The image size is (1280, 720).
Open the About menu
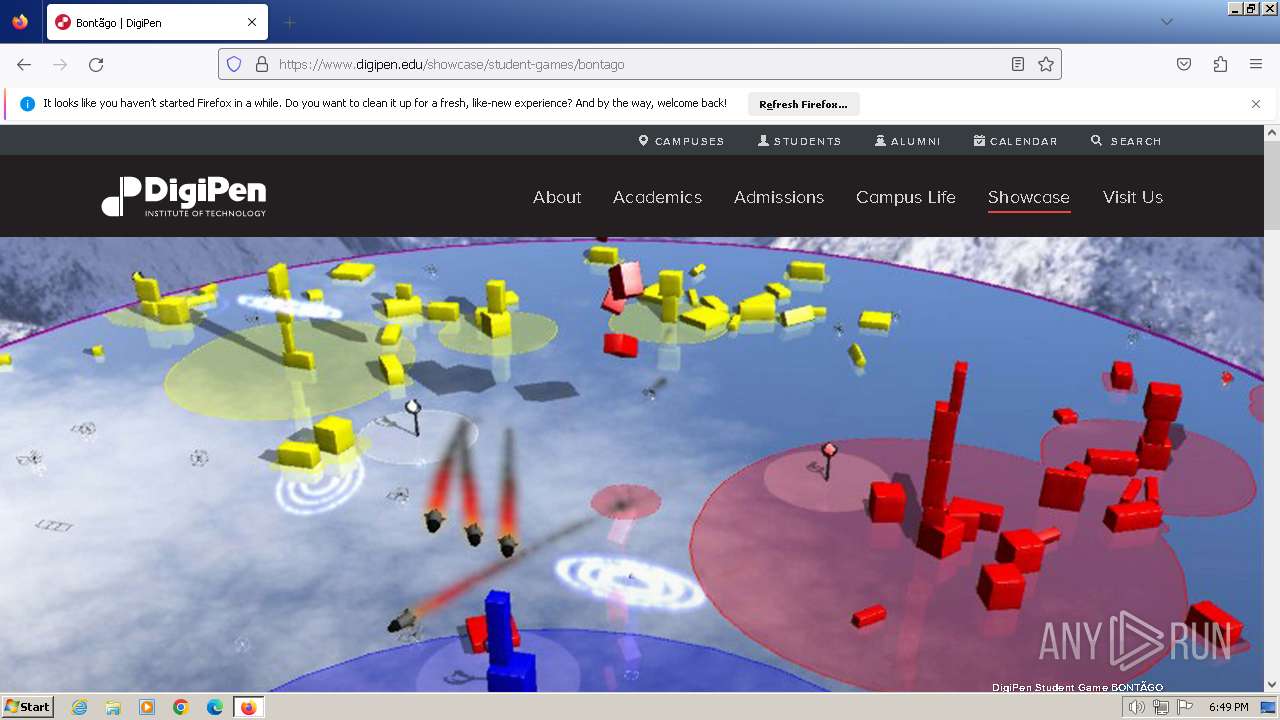coord(557,197)
